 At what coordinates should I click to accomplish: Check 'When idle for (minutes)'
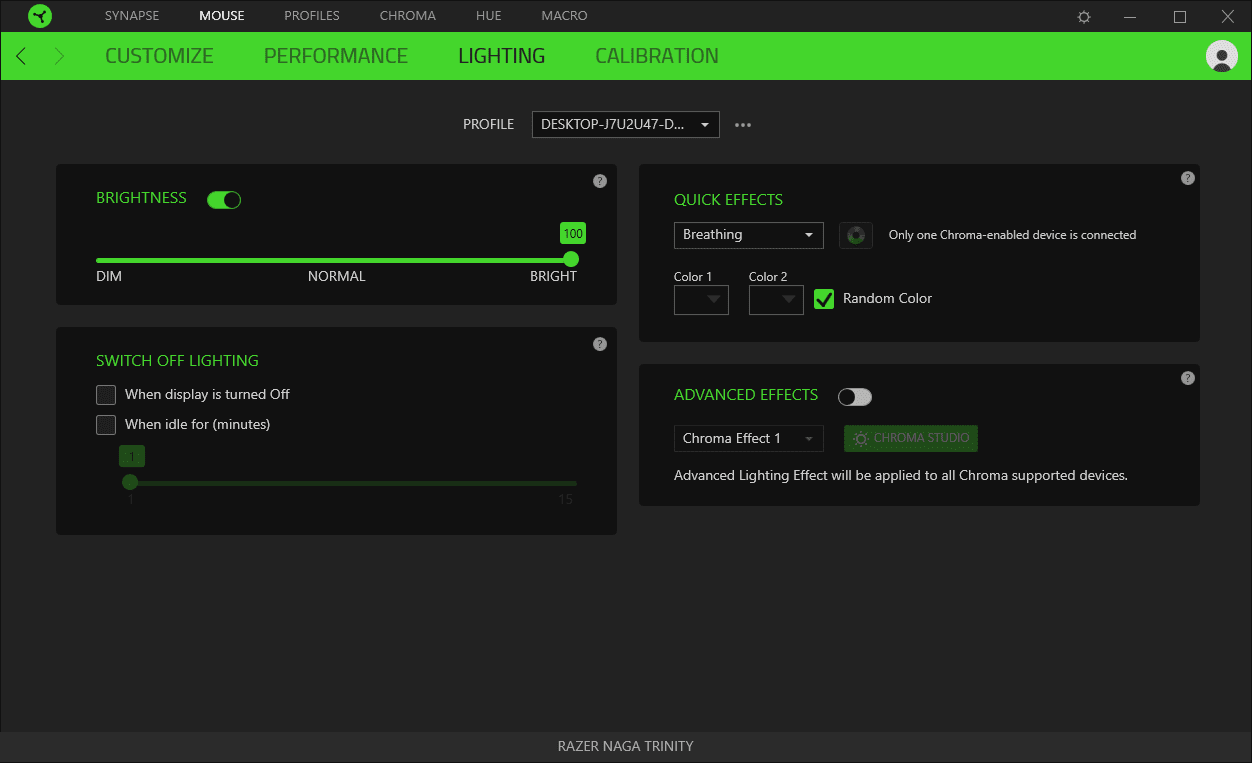[106, 425]
